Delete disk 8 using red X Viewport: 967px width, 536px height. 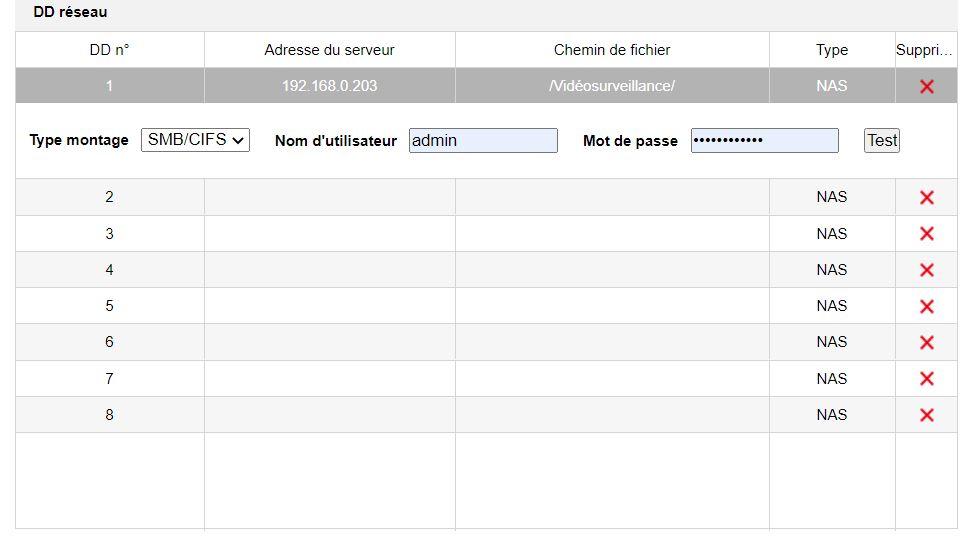pos(926,415)
